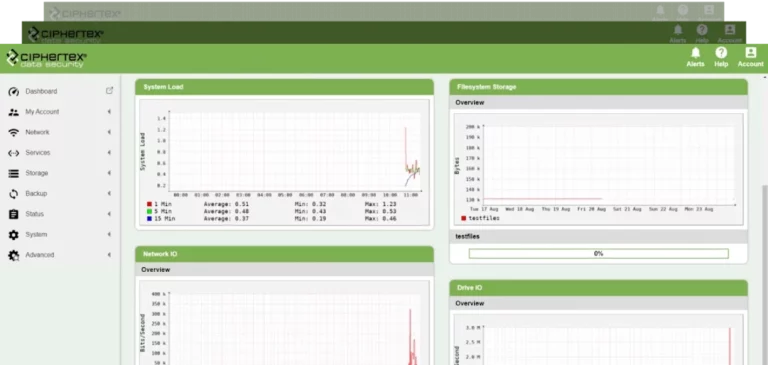Image resolution: width=768 pixels, height=365 pixels.
Task: Select the Network wifi icon
Action: click(14, 132)
